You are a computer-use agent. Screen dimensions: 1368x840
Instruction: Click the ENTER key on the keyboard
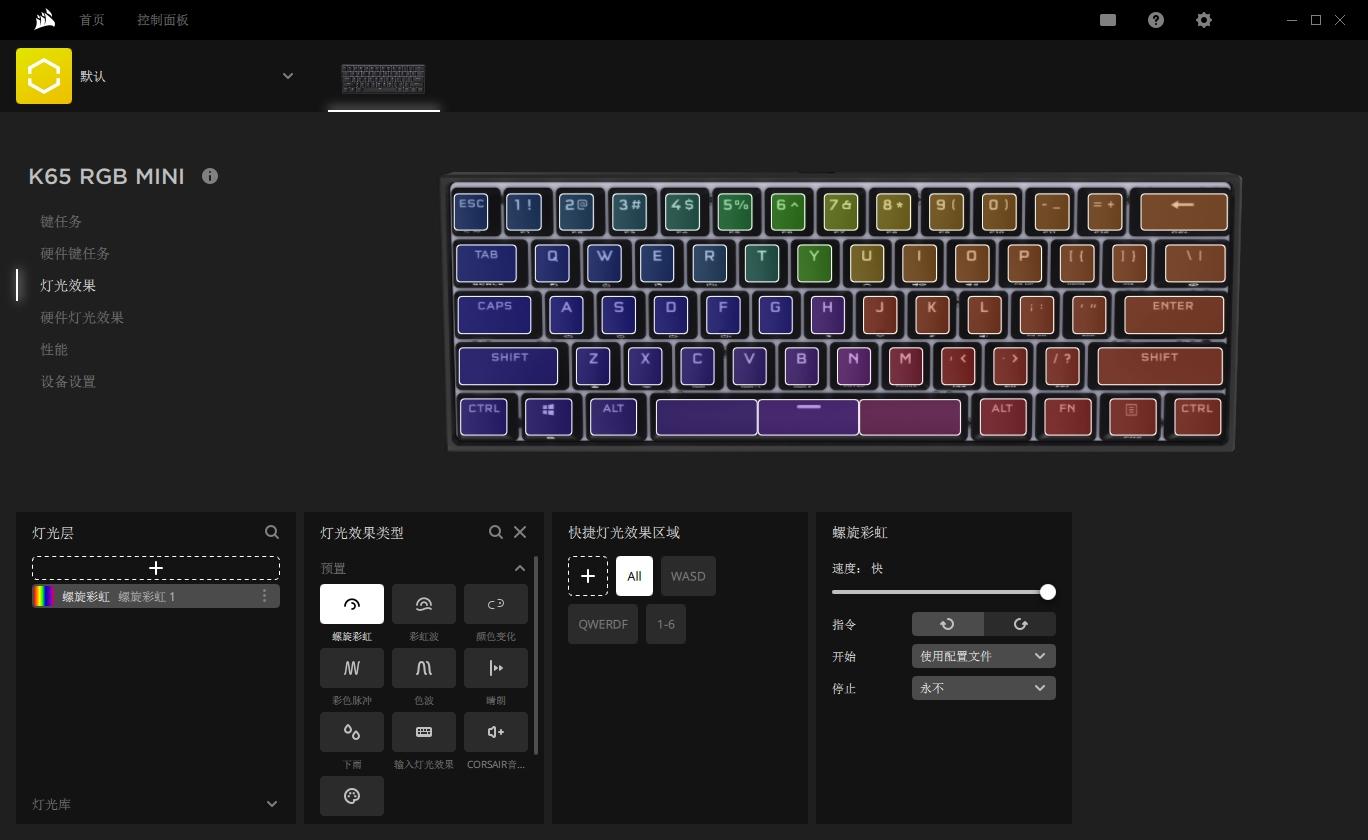click(x=1174, y=314)
